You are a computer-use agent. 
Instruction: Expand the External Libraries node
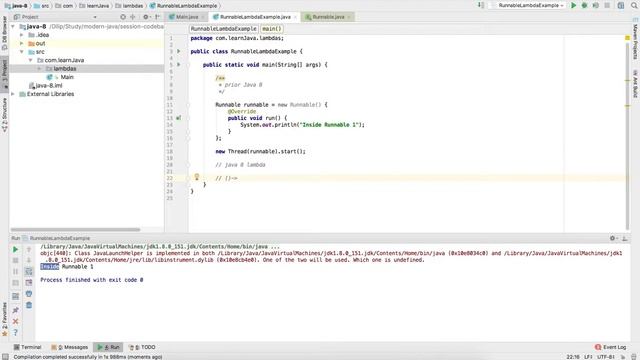(13, 94)
